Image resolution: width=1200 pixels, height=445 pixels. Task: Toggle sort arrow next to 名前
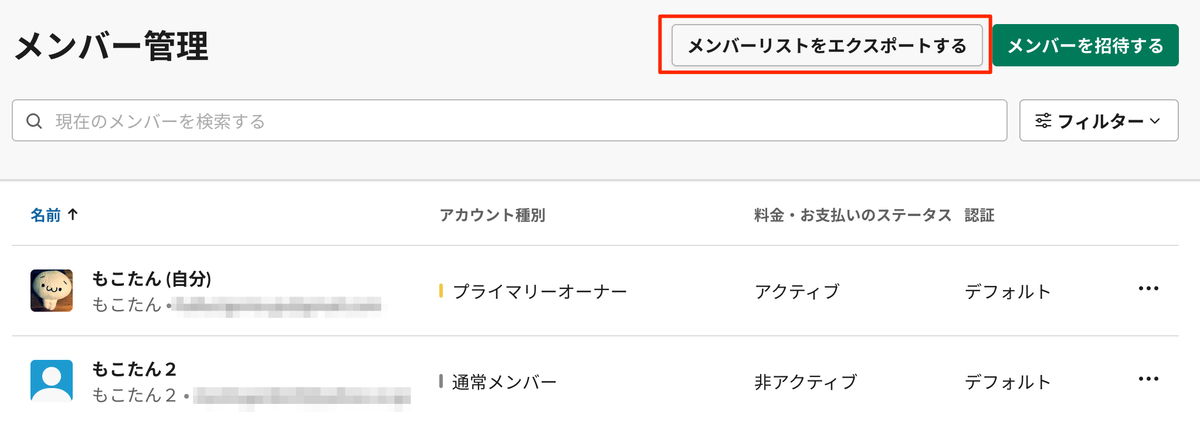coord(72,215)
